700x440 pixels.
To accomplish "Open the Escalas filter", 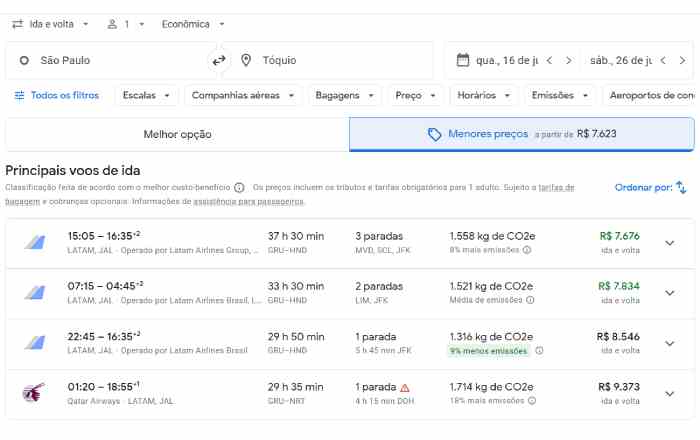I will pyautogui.click(x=145, y=96).
